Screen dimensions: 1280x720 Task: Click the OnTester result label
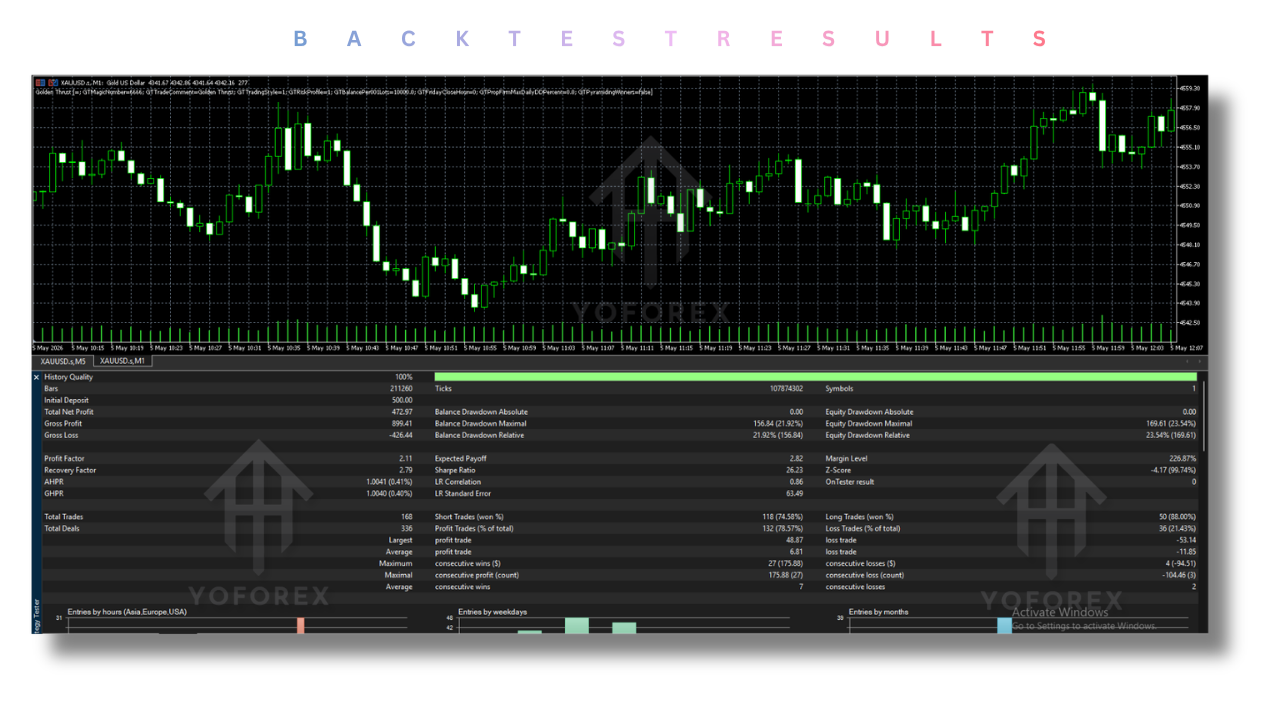(849, 482)
